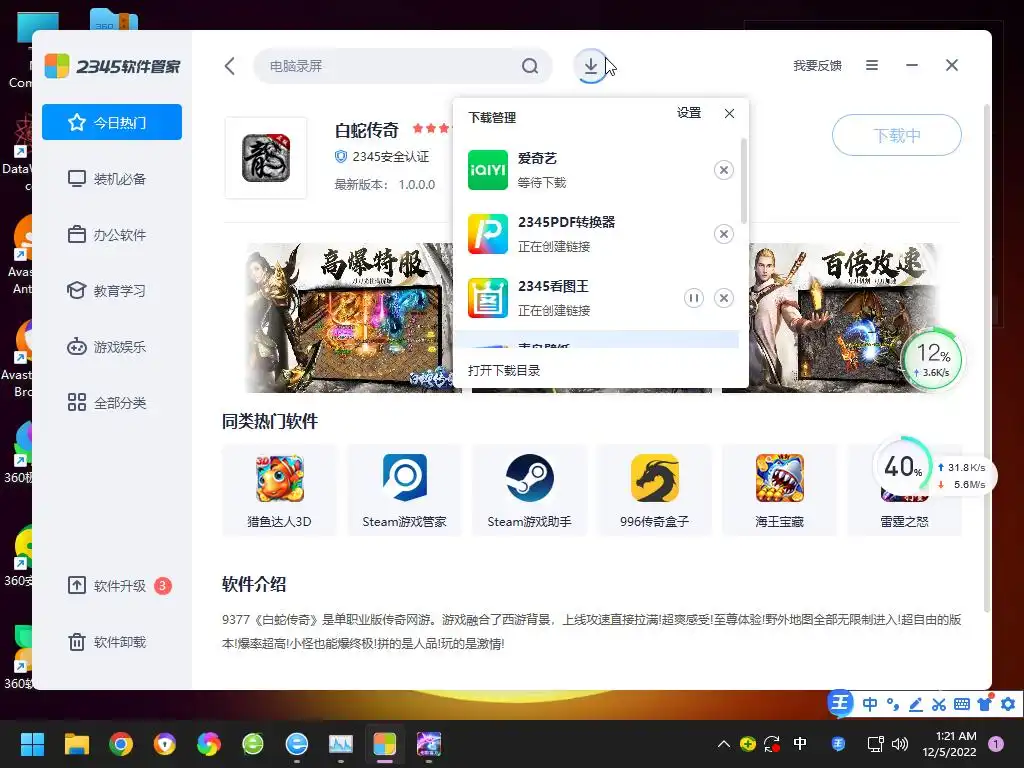Toggle 中 language mode on IME toolbar
The width and height of the screenshot is (1024, 768).
coord(870,704)
